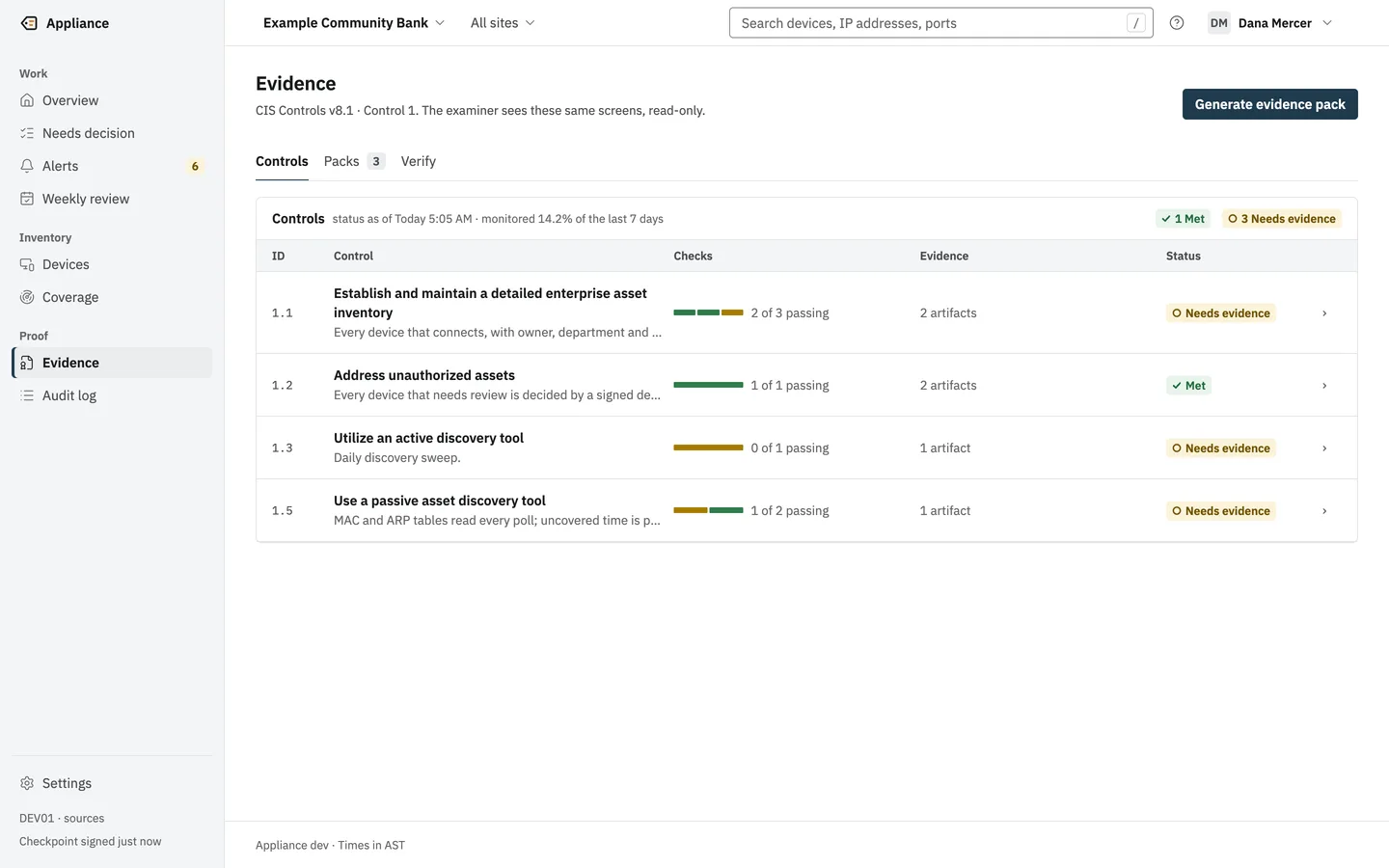Click '2 artifacts' in control 1.2 row
This screenshot has height=868, width=1389.
[948, 386]
